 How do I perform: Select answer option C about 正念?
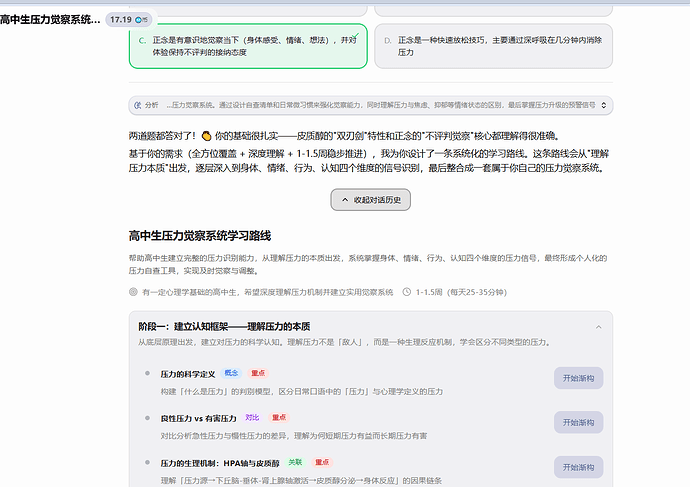(x=248, y=46)
